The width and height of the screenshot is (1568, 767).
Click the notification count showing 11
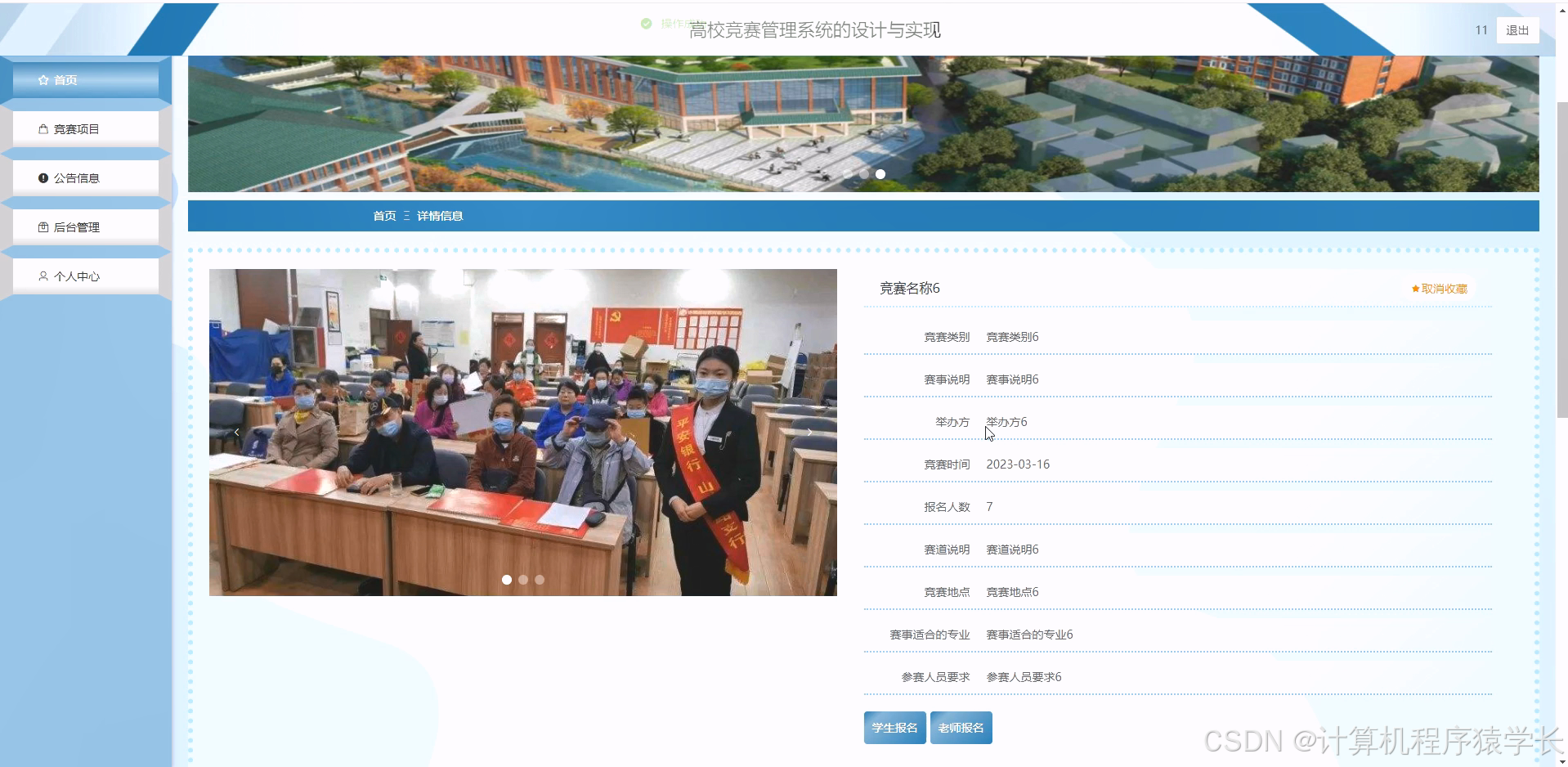1480,29
